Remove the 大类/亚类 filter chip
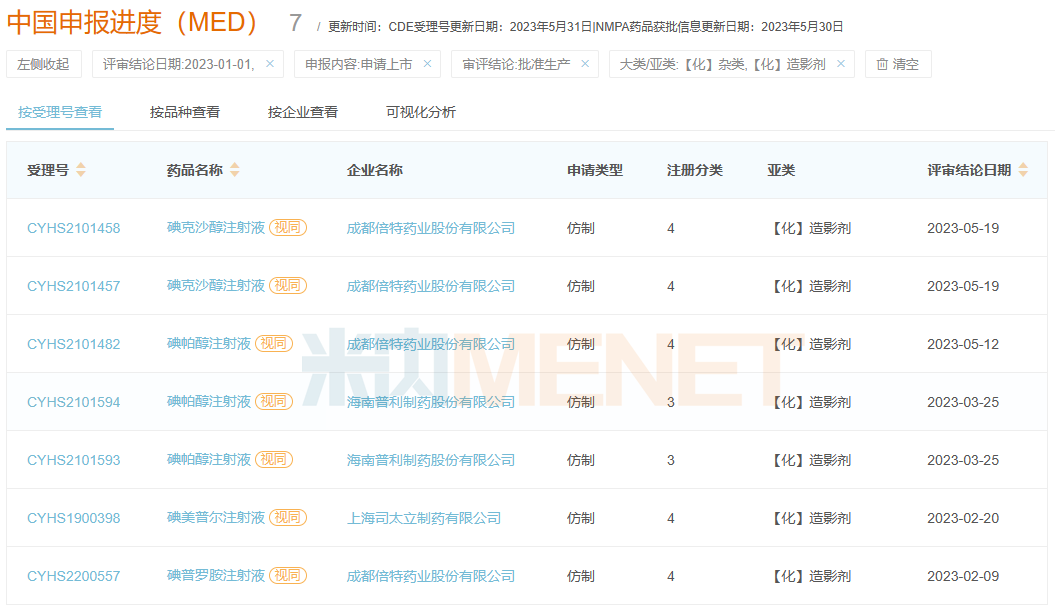Image resolution: width=1055 pixels, height=616 pixels. click(x=841, y=64)
